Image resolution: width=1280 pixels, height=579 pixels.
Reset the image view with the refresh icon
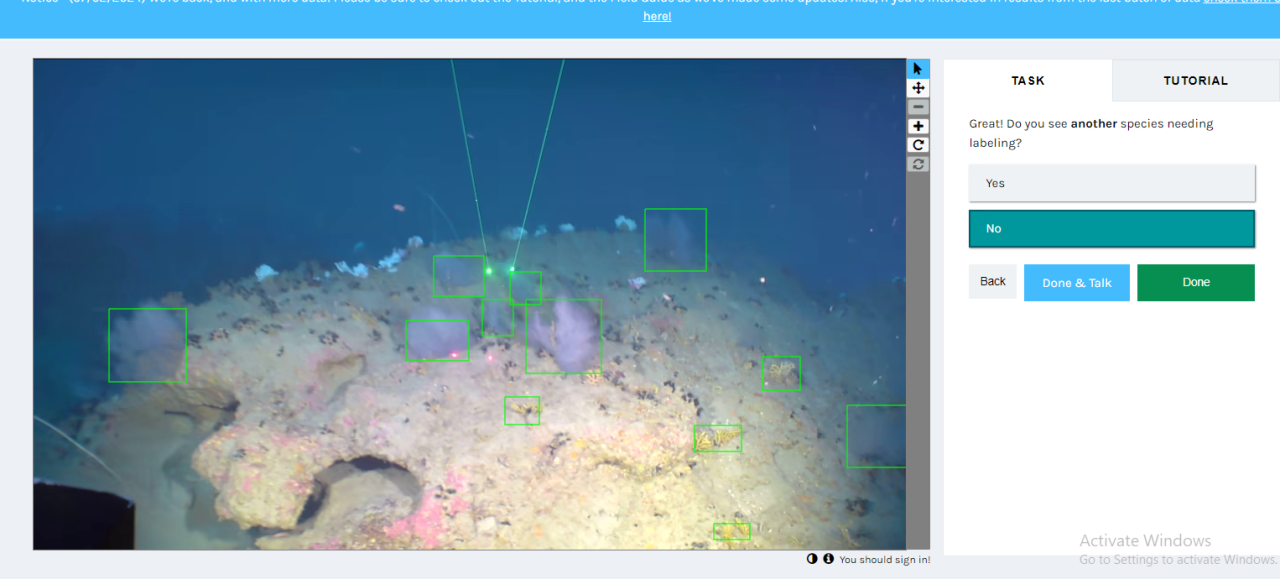(918, 164)
